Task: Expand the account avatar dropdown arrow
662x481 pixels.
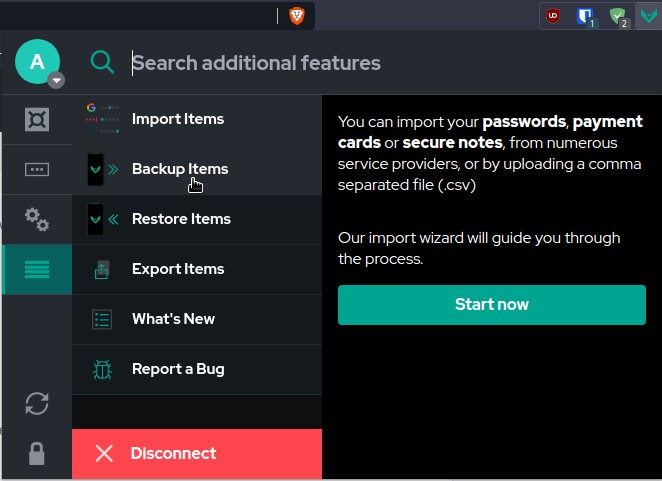Action: (57, 81)
